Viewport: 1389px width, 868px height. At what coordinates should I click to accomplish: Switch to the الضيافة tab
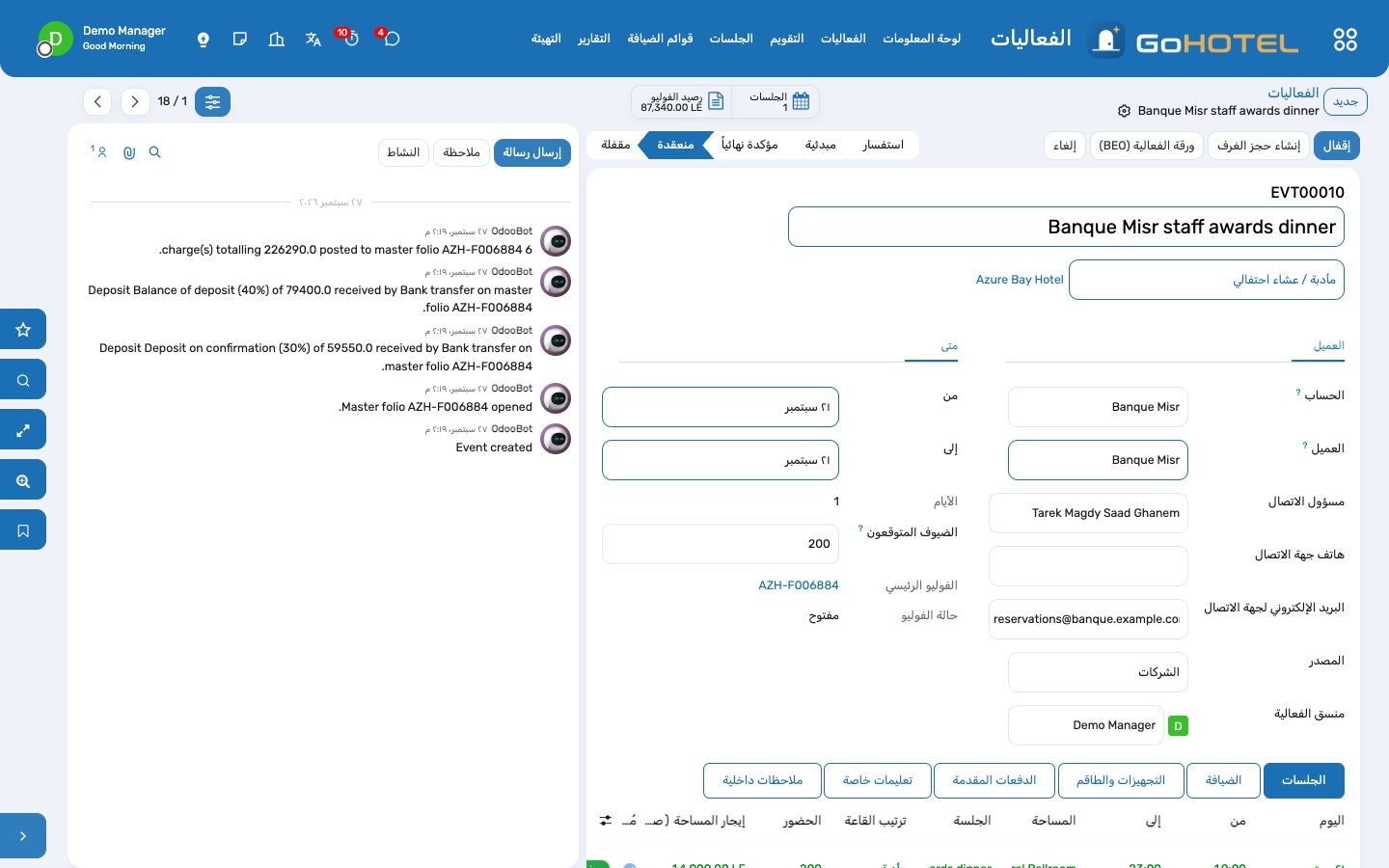(x=1223, y=780)
